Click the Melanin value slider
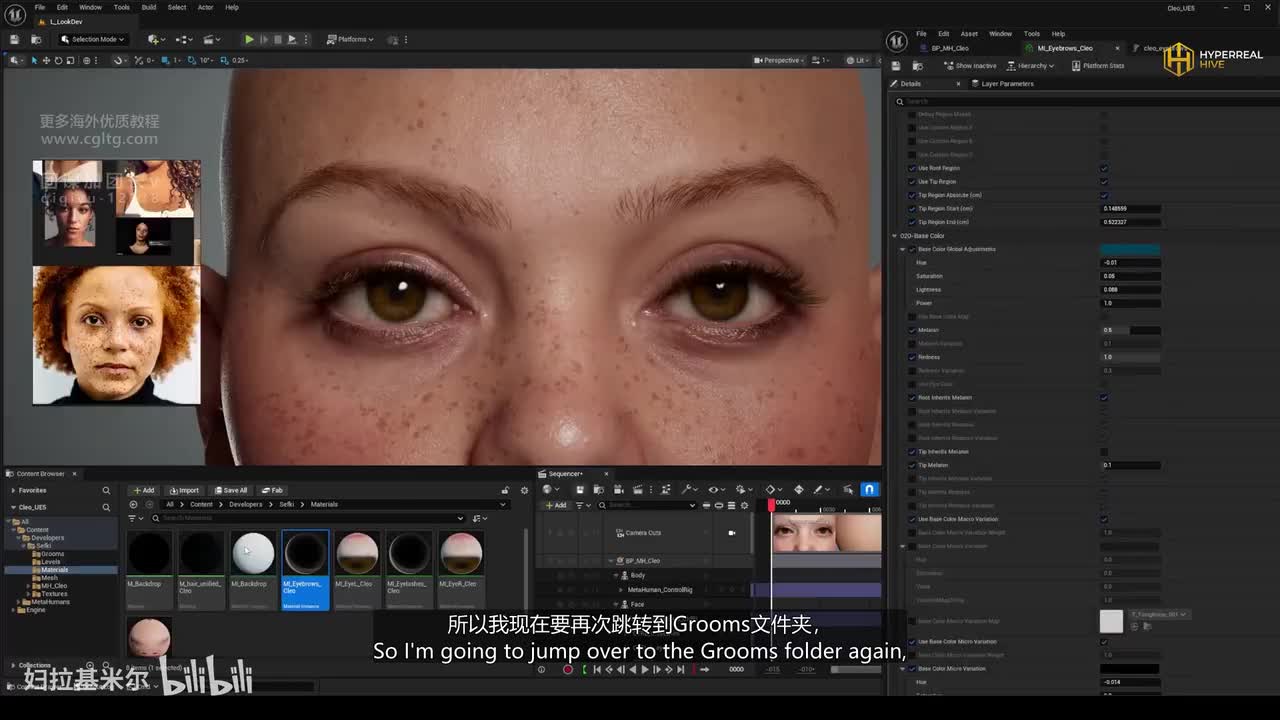Viewport: 1280px width, 720px height. pyautogui.click(x=1130, y=330)
